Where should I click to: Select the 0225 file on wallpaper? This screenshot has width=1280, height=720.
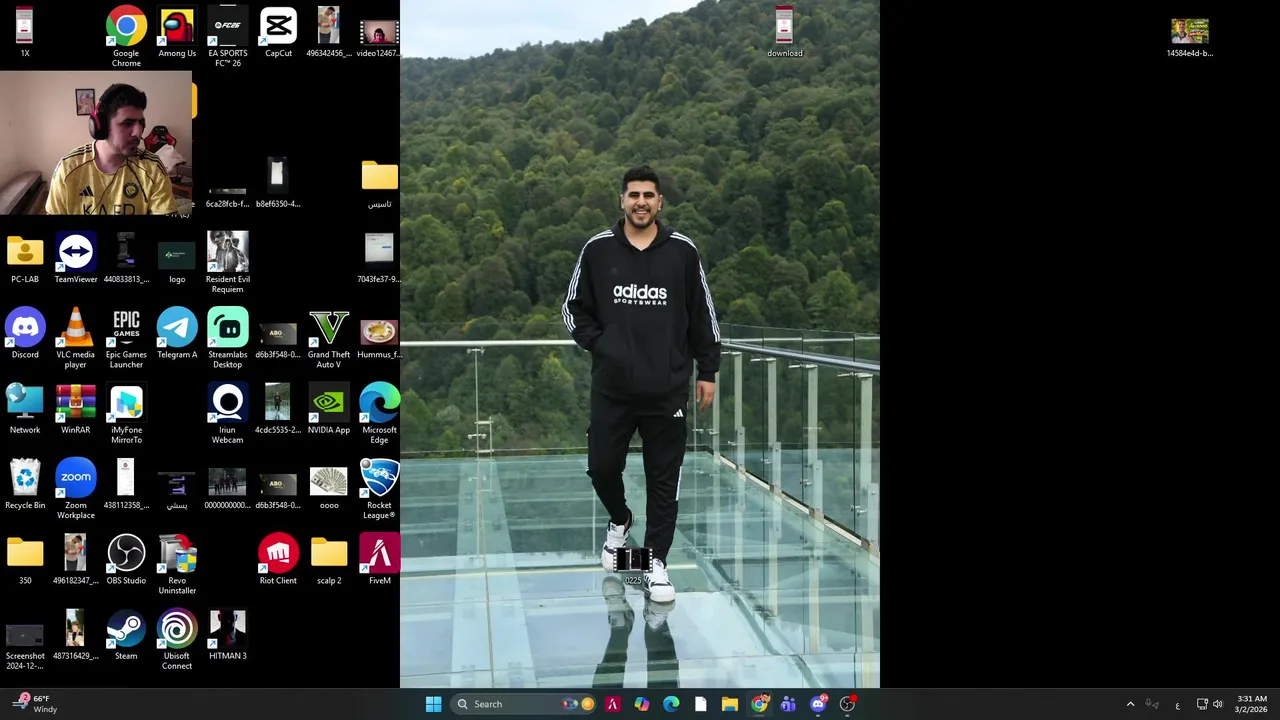point(633,565)
